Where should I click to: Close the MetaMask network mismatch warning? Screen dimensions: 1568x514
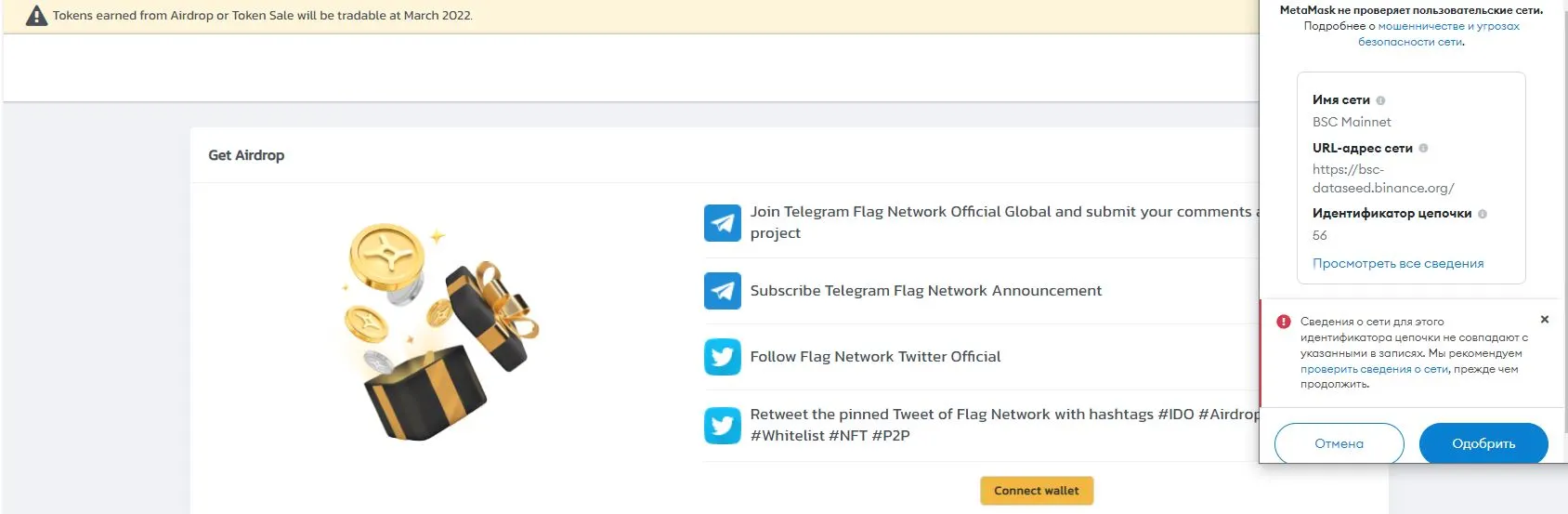[x=1545, y=319]
